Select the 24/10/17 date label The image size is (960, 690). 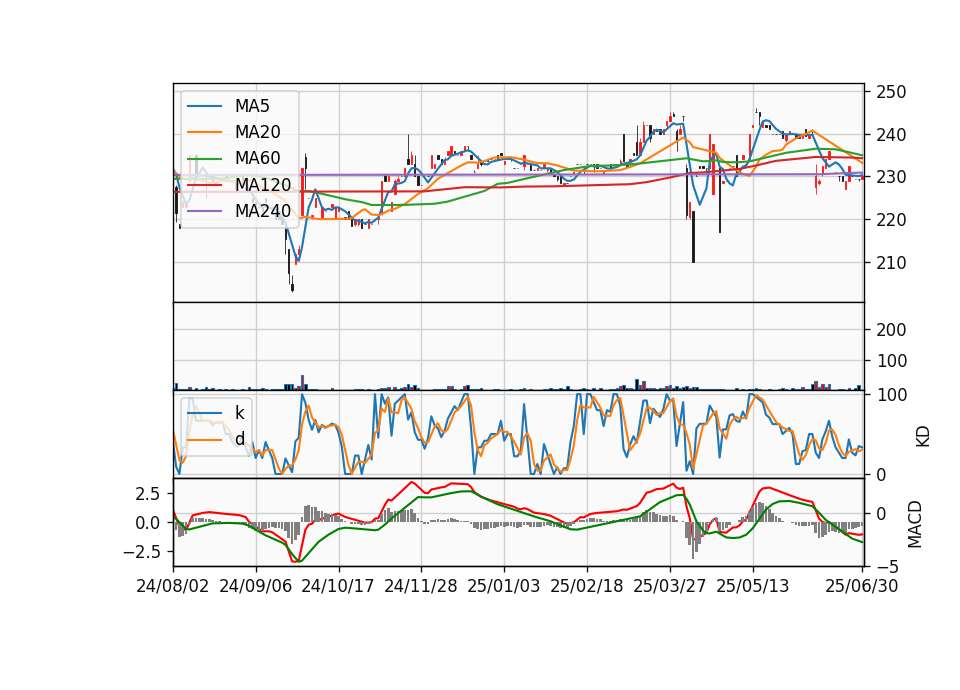[338, 586]
